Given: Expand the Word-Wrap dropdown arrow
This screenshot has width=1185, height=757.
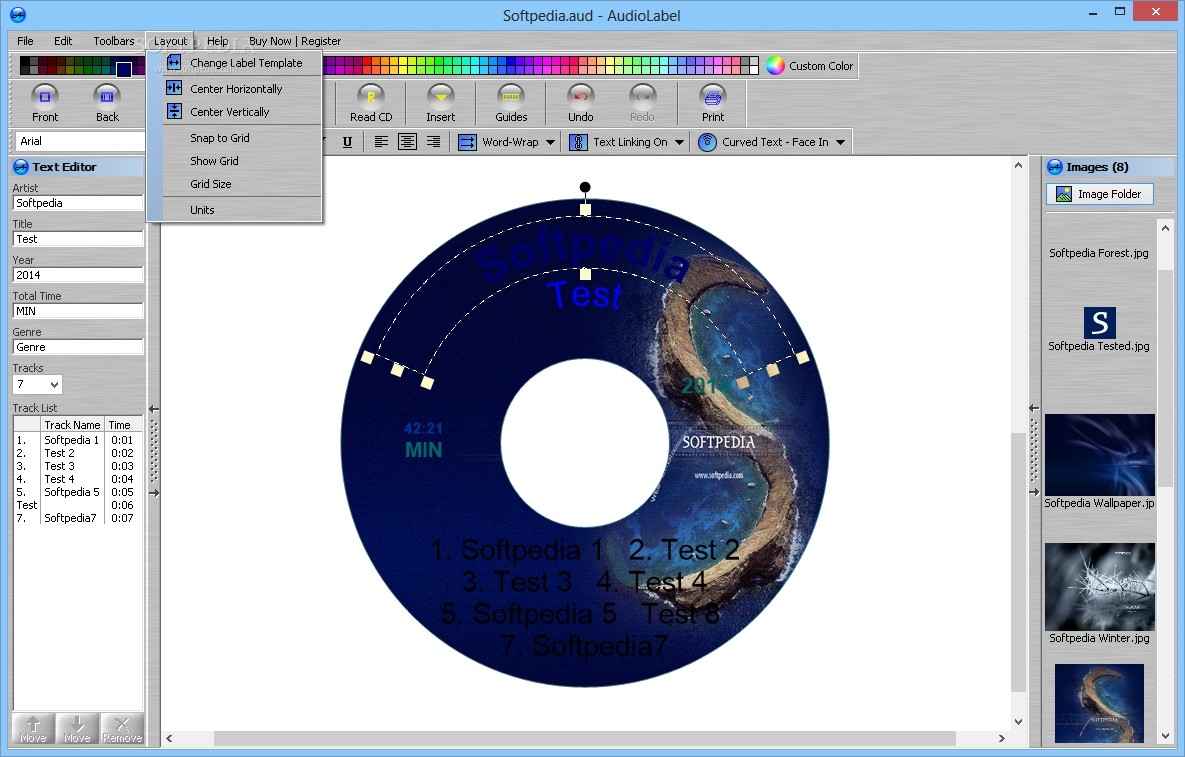Looking at the screenshot, I should click(x=550, y=142).
